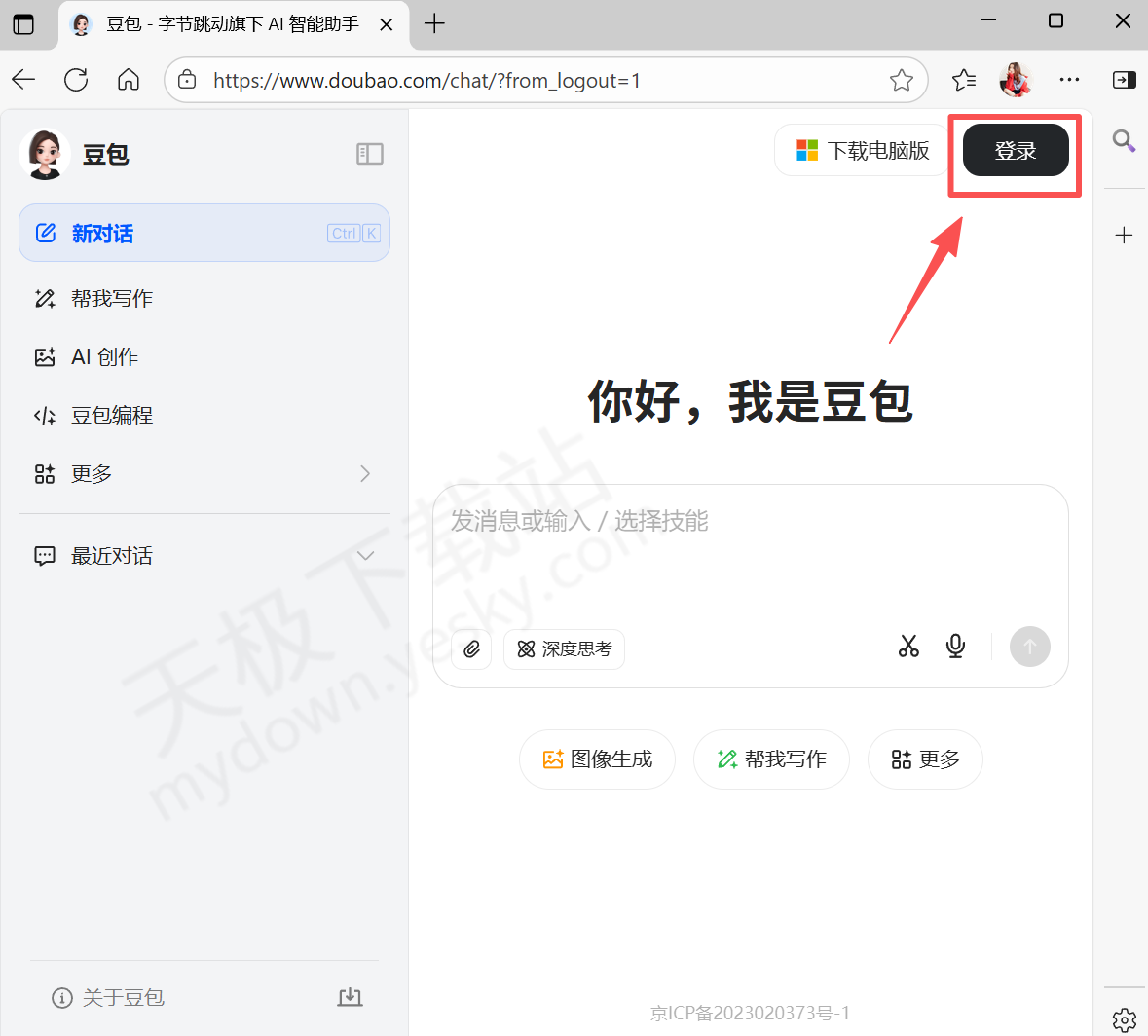Open the browser more options menu

pos(1069,80)
